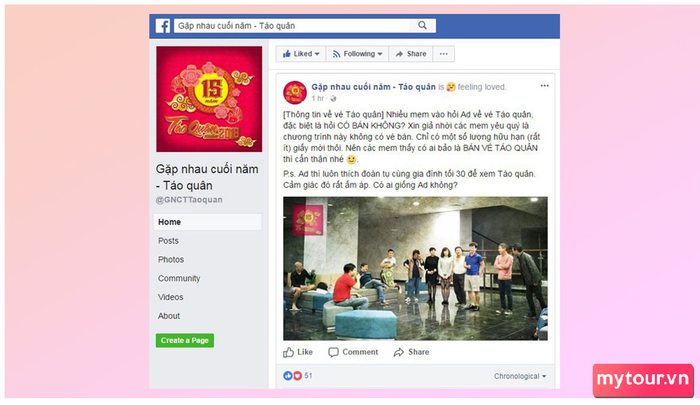Image resolution: width=700 pixels, height=405 pixels.
Task: Open the Chronological sort dropdown
Action: [520, 376]
